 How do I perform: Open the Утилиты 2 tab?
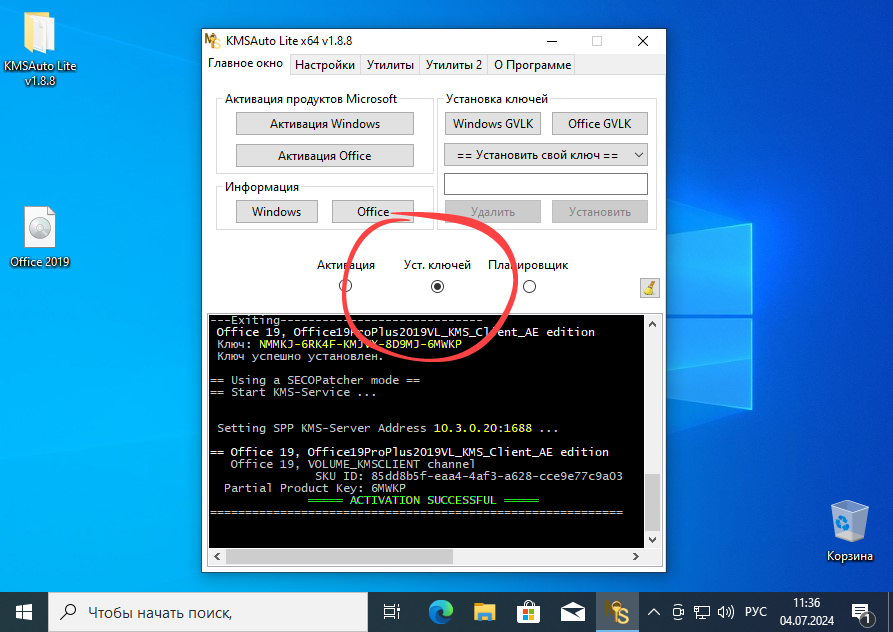(453, 64)
